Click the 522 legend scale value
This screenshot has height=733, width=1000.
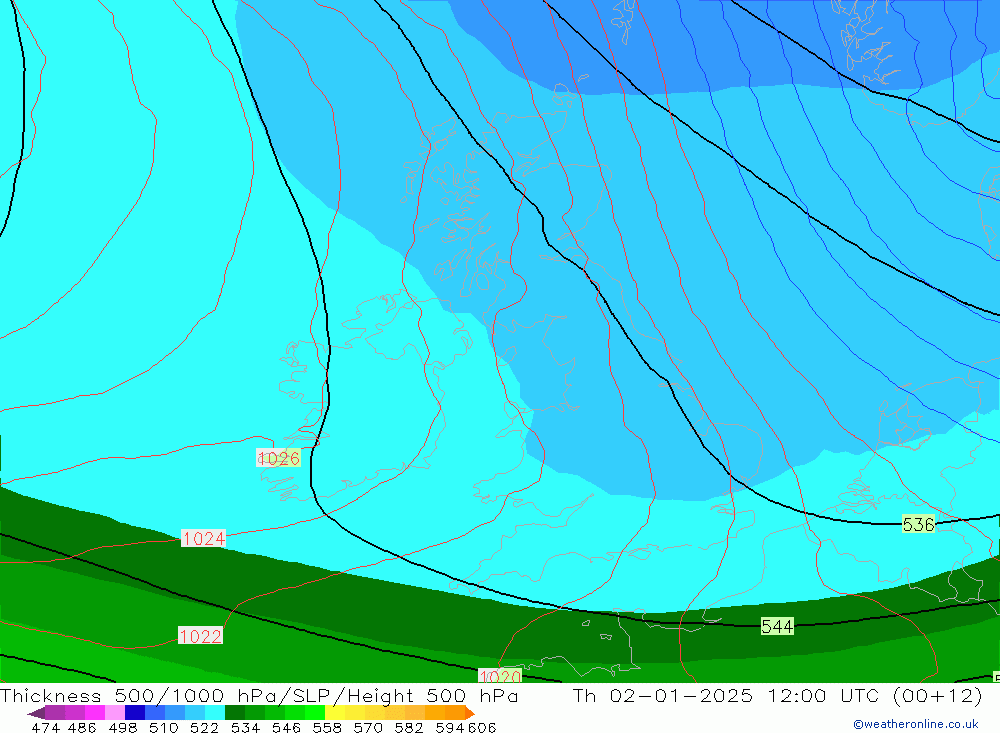(x=204, y=727)
